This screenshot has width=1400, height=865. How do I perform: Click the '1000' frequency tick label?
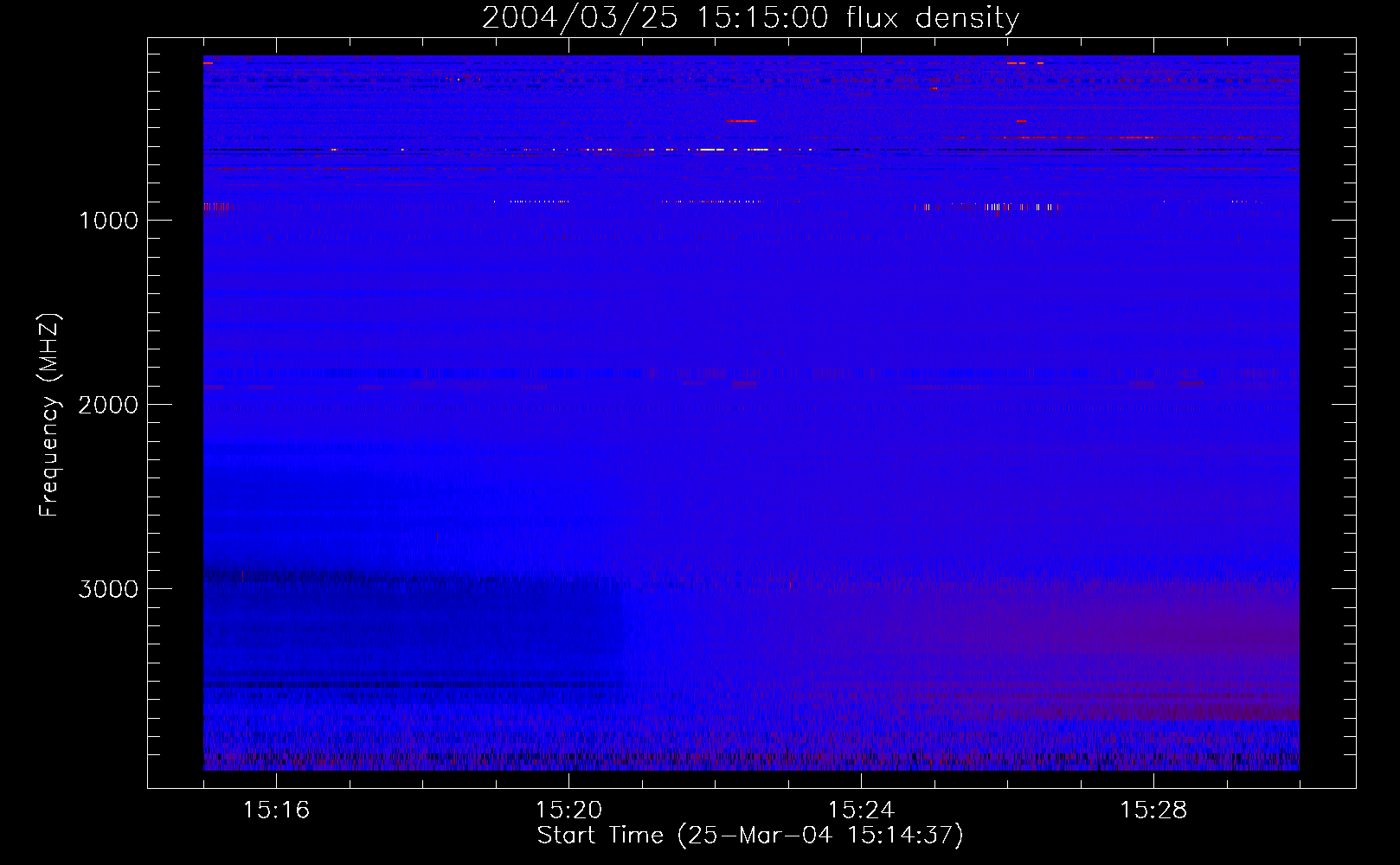(108, 221)
